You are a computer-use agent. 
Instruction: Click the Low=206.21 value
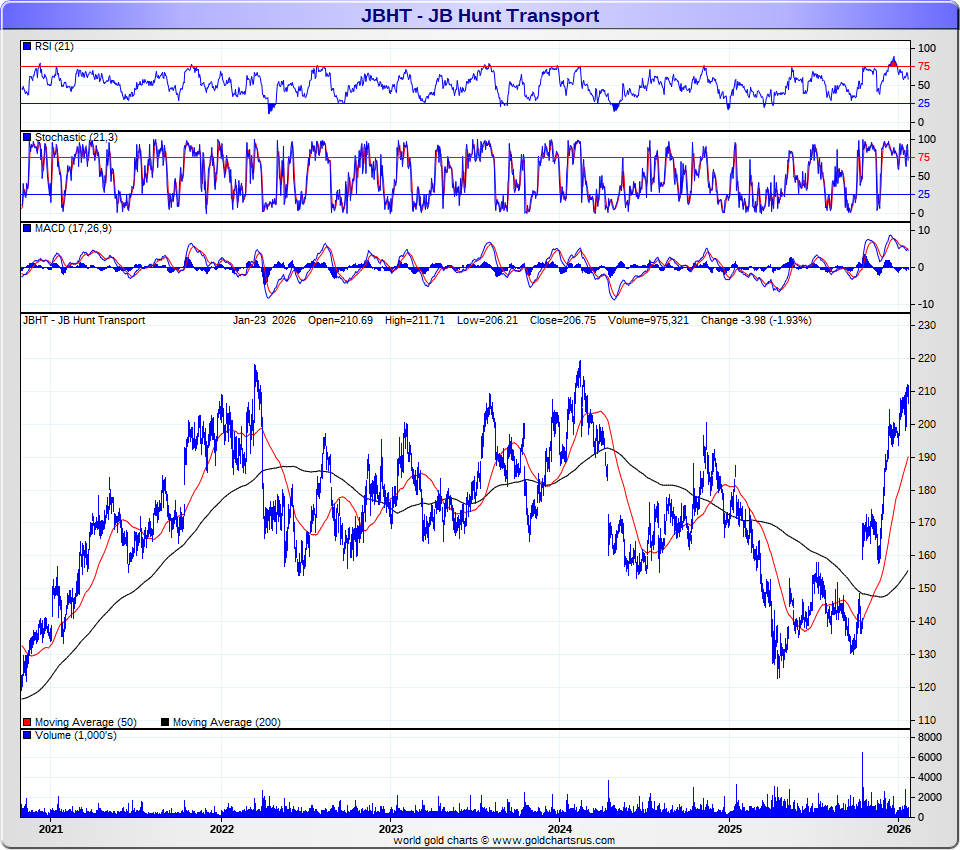pos(487,320)
